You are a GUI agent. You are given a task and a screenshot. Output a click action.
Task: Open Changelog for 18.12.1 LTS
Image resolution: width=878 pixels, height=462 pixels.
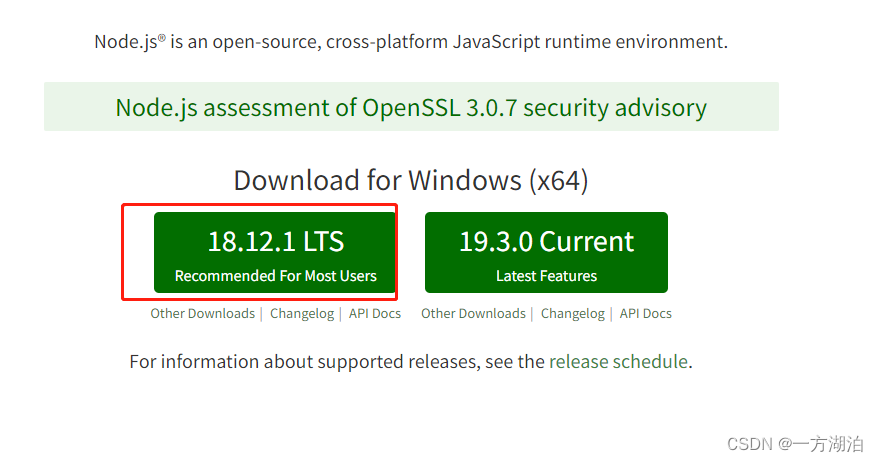click(302, 314)
